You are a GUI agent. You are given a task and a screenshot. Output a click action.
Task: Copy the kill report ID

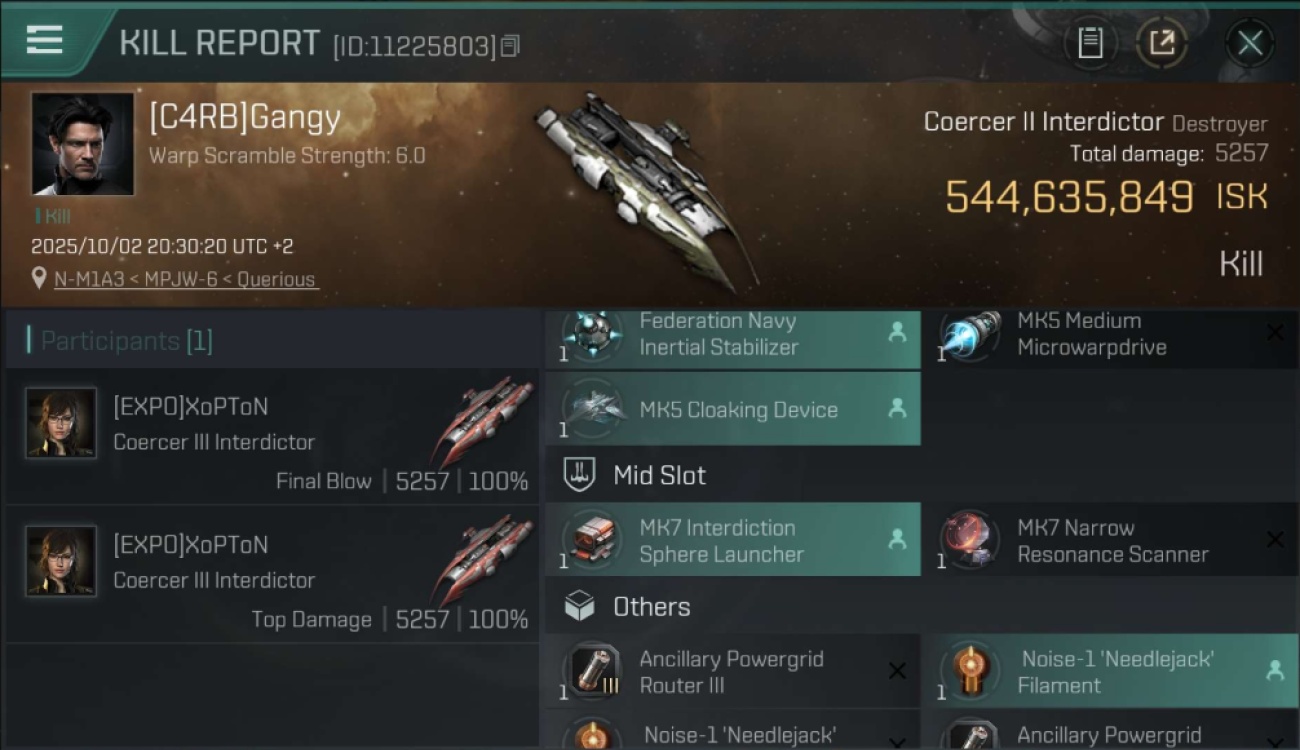coord(510,46)
